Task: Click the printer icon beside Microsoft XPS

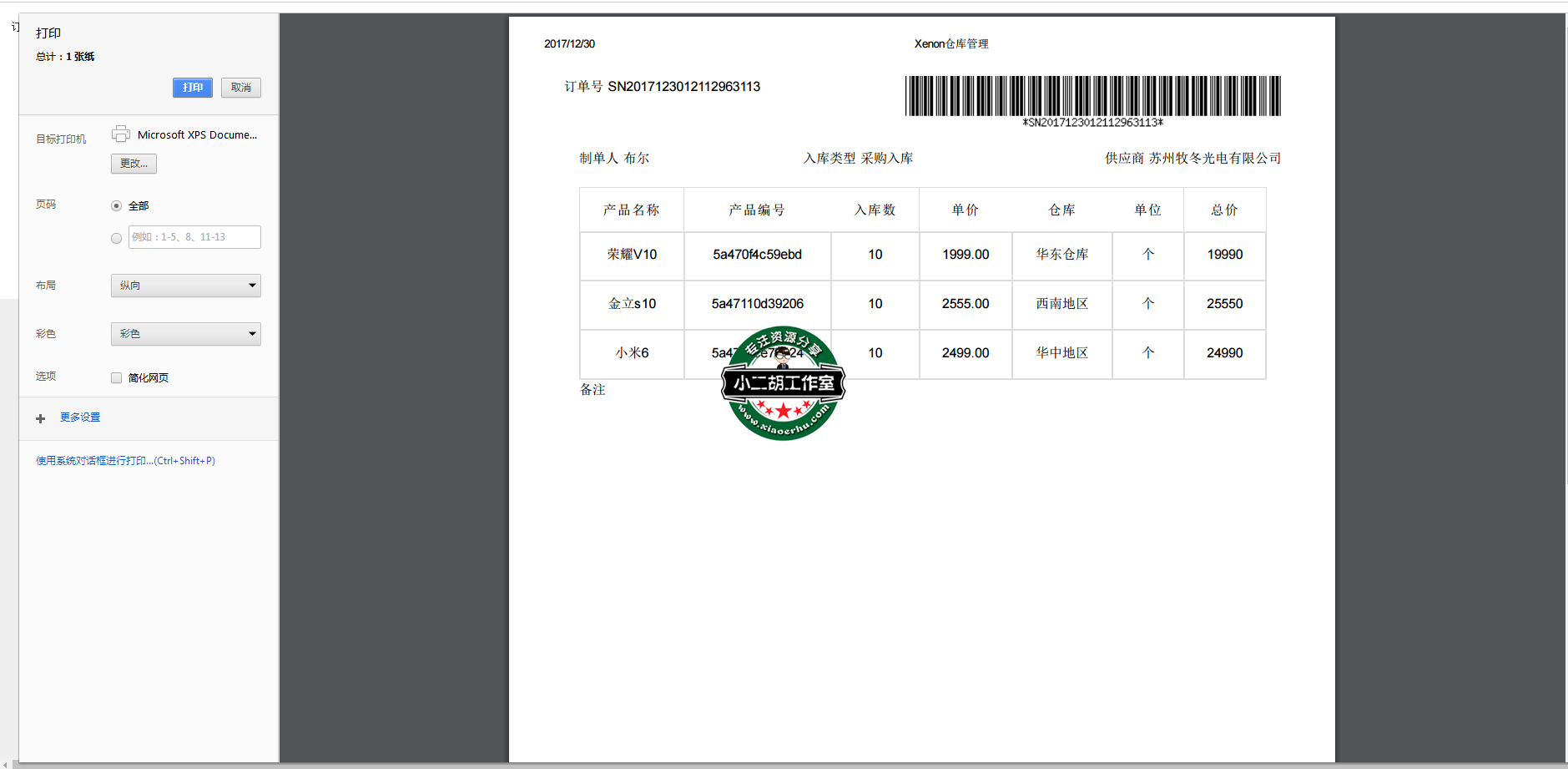Action: tap(121, 134)
